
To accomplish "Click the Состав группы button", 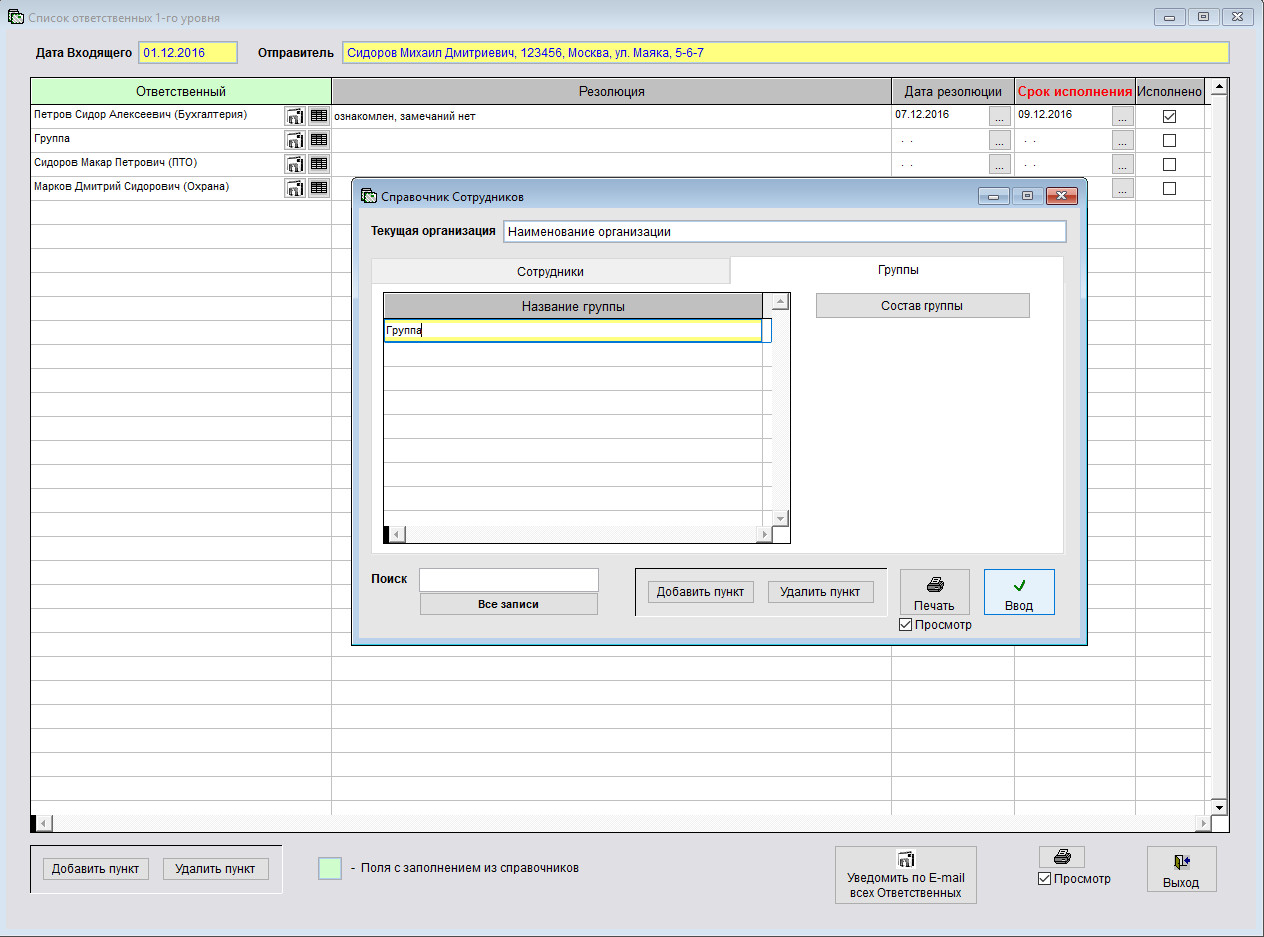I will coord(922,306).
